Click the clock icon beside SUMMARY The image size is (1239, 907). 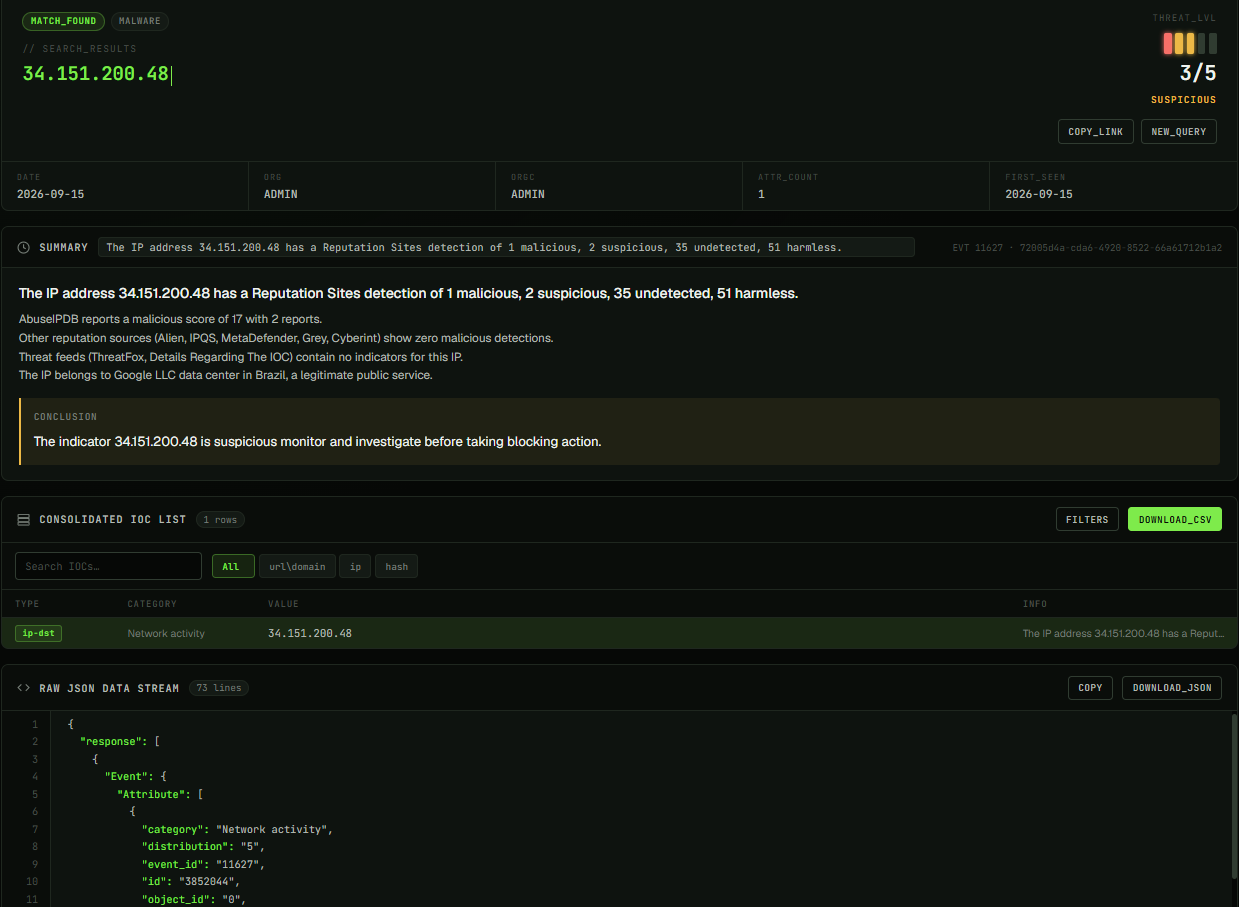(x=24, y=247)
